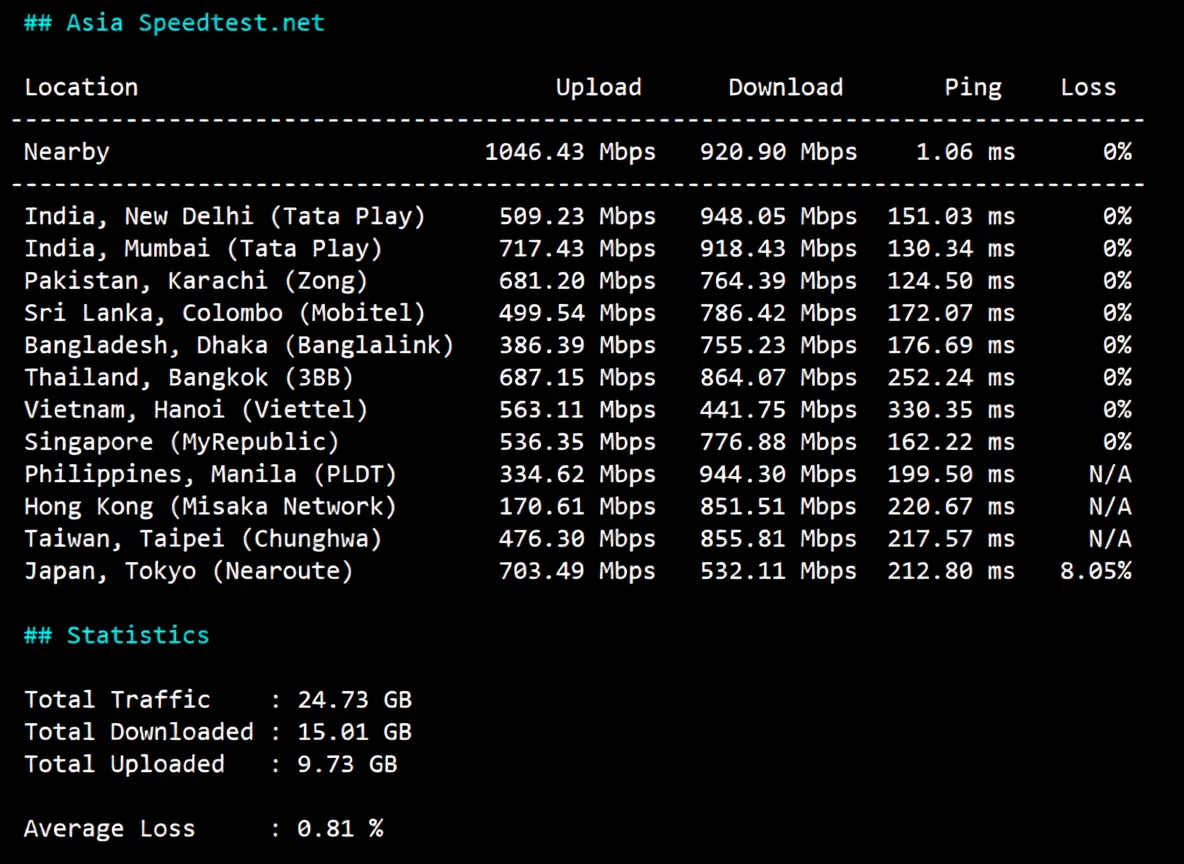The image size is (1184, 864).
Task: Click Tokyo upload value 703.49 Mbps
Action: pos(577,571)
